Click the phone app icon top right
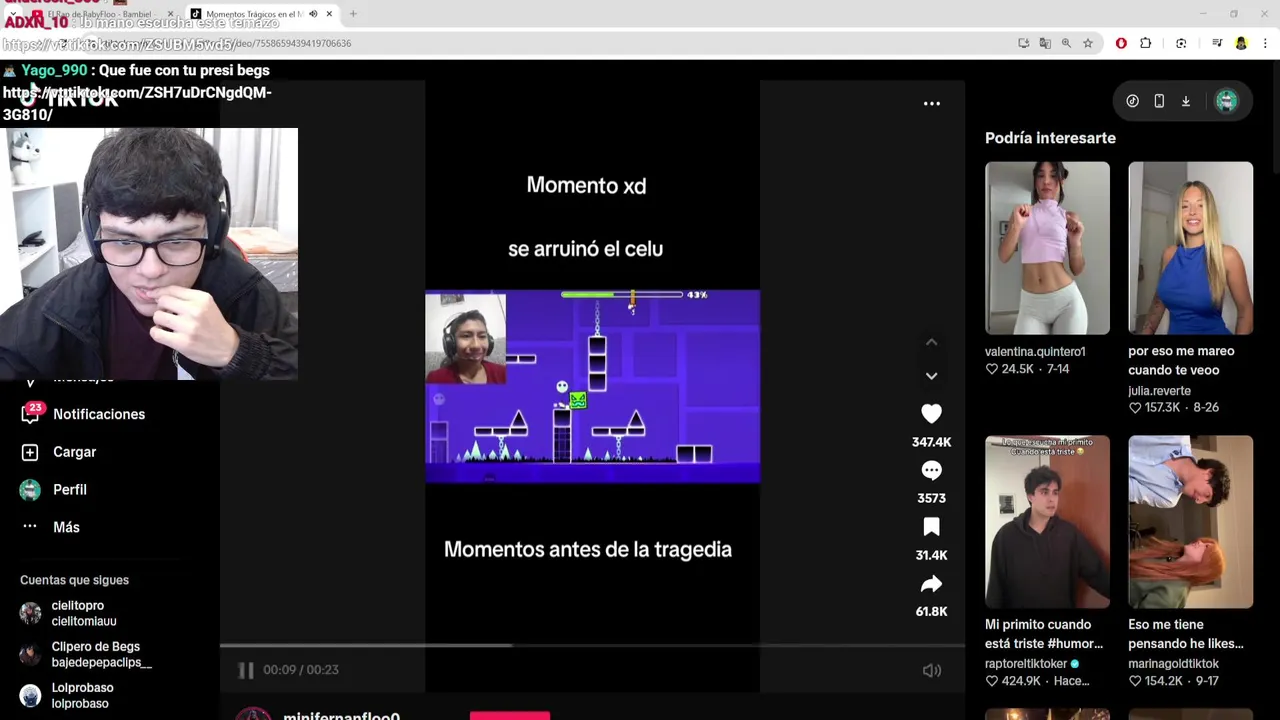The height and width of the screenshot is (720, 1280). 1159,101
